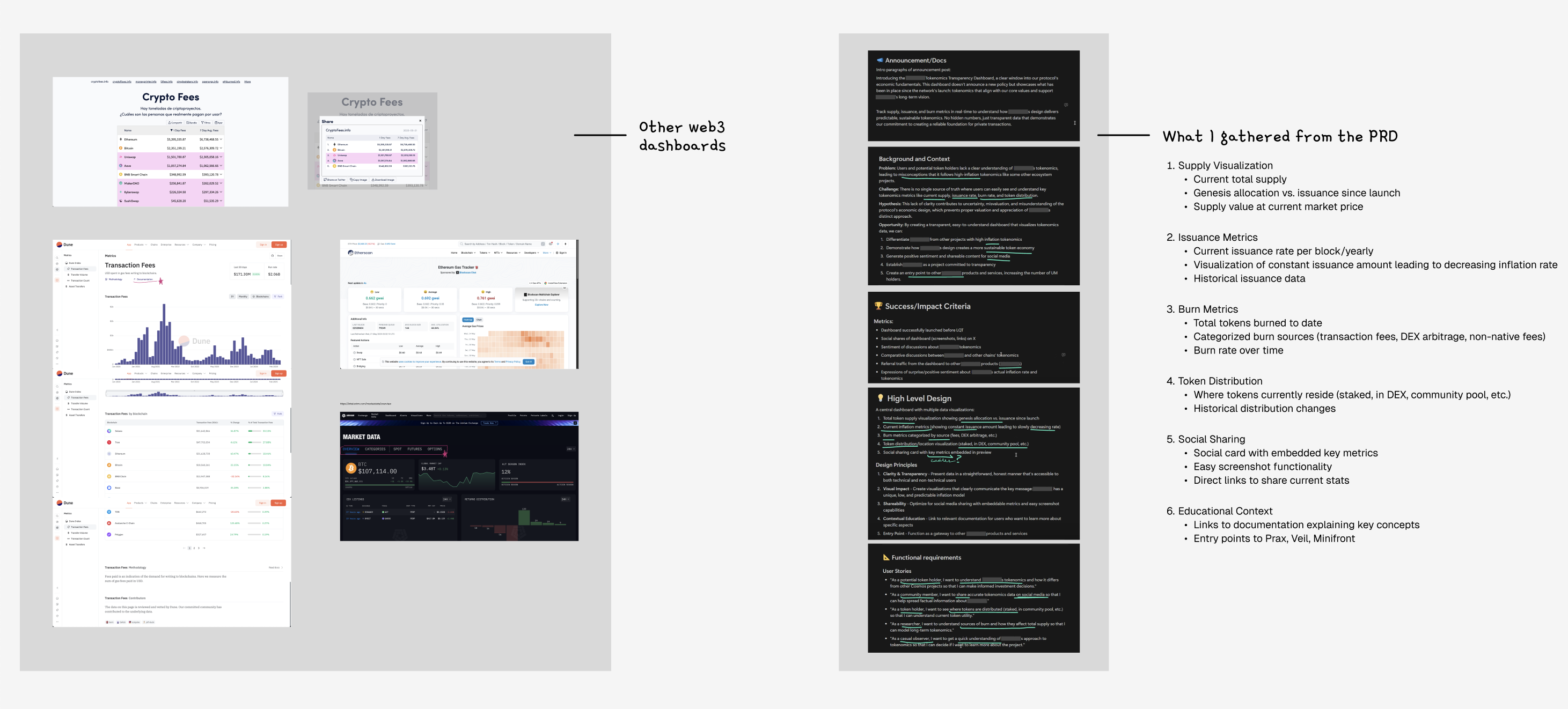Click 'Other web3 dashboards' handwritten label

683,136
